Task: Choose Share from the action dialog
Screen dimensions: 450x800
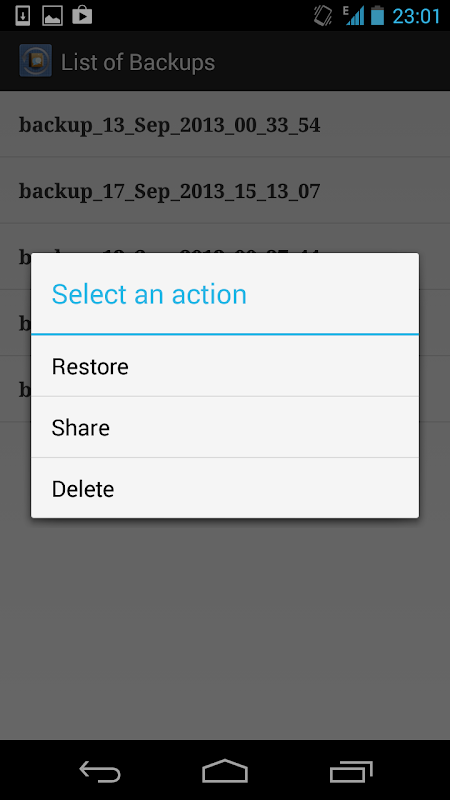Action: click(x=225, y=427)
